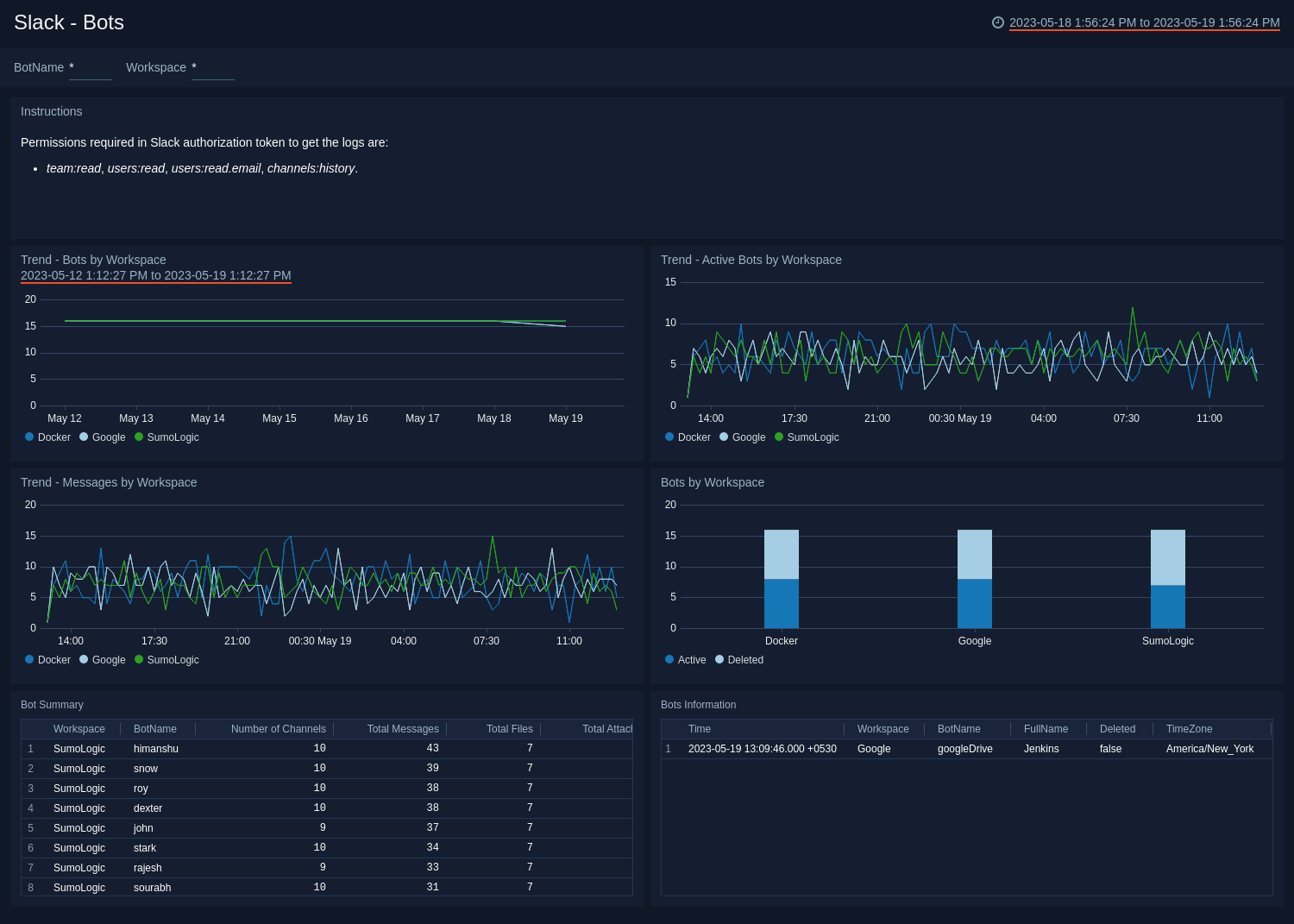Click the clock icon beside the dashboard time range
This screenshot has height=924, width=1294.
click(998, 23)
